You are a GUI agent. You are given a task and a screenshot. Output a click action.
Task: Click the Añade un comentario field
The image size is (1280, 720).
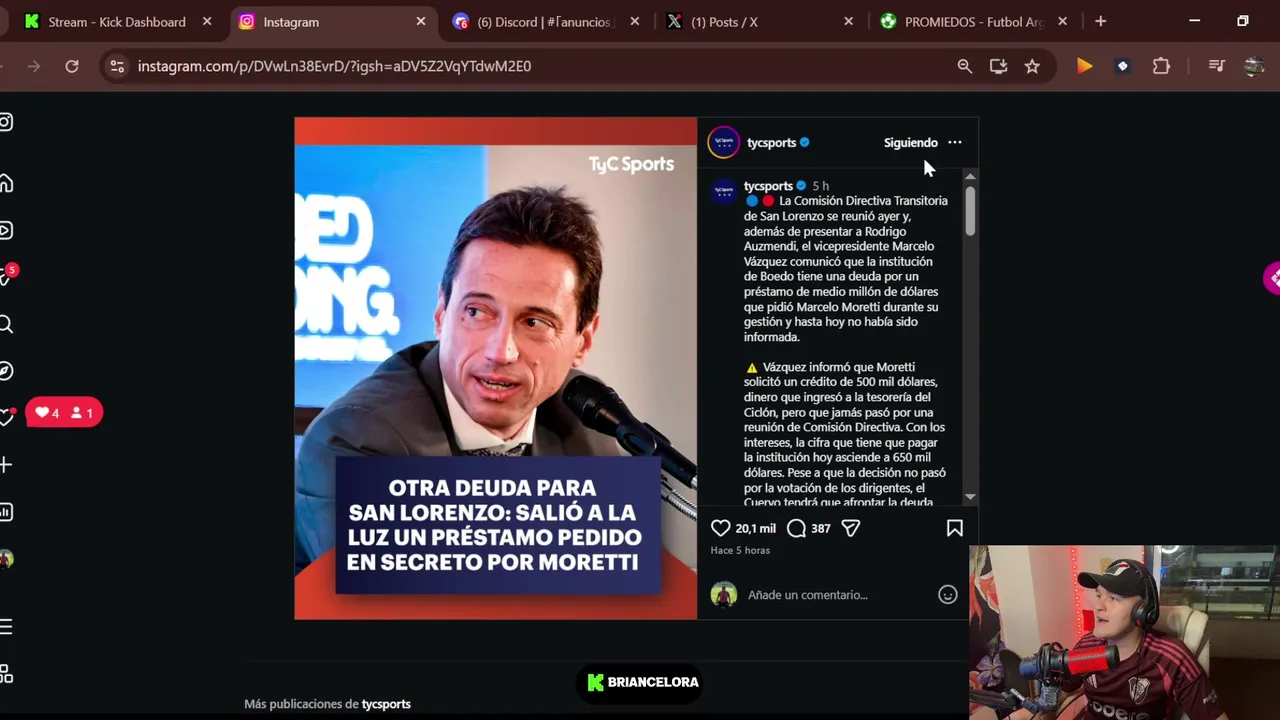click(x=808, y=595)
